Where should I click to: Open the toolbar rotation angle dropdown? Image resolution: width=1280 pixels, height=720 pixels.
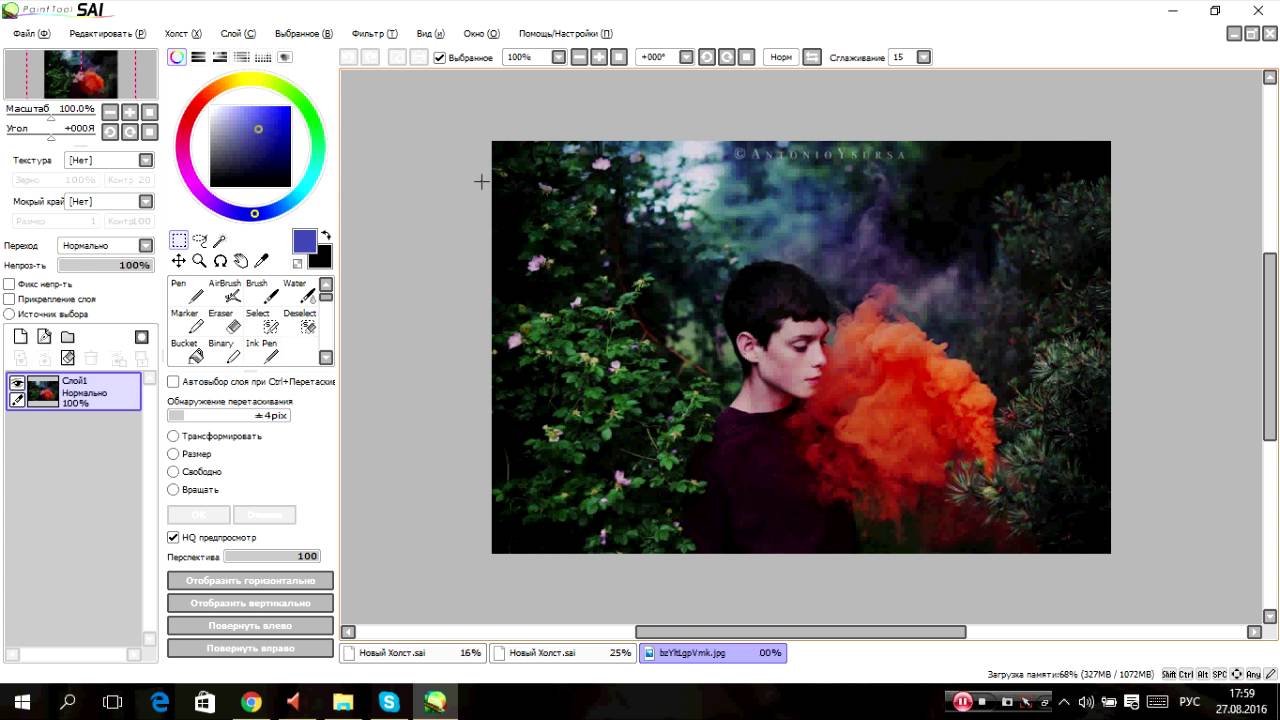pyautogui.click(x=686, y=57)
